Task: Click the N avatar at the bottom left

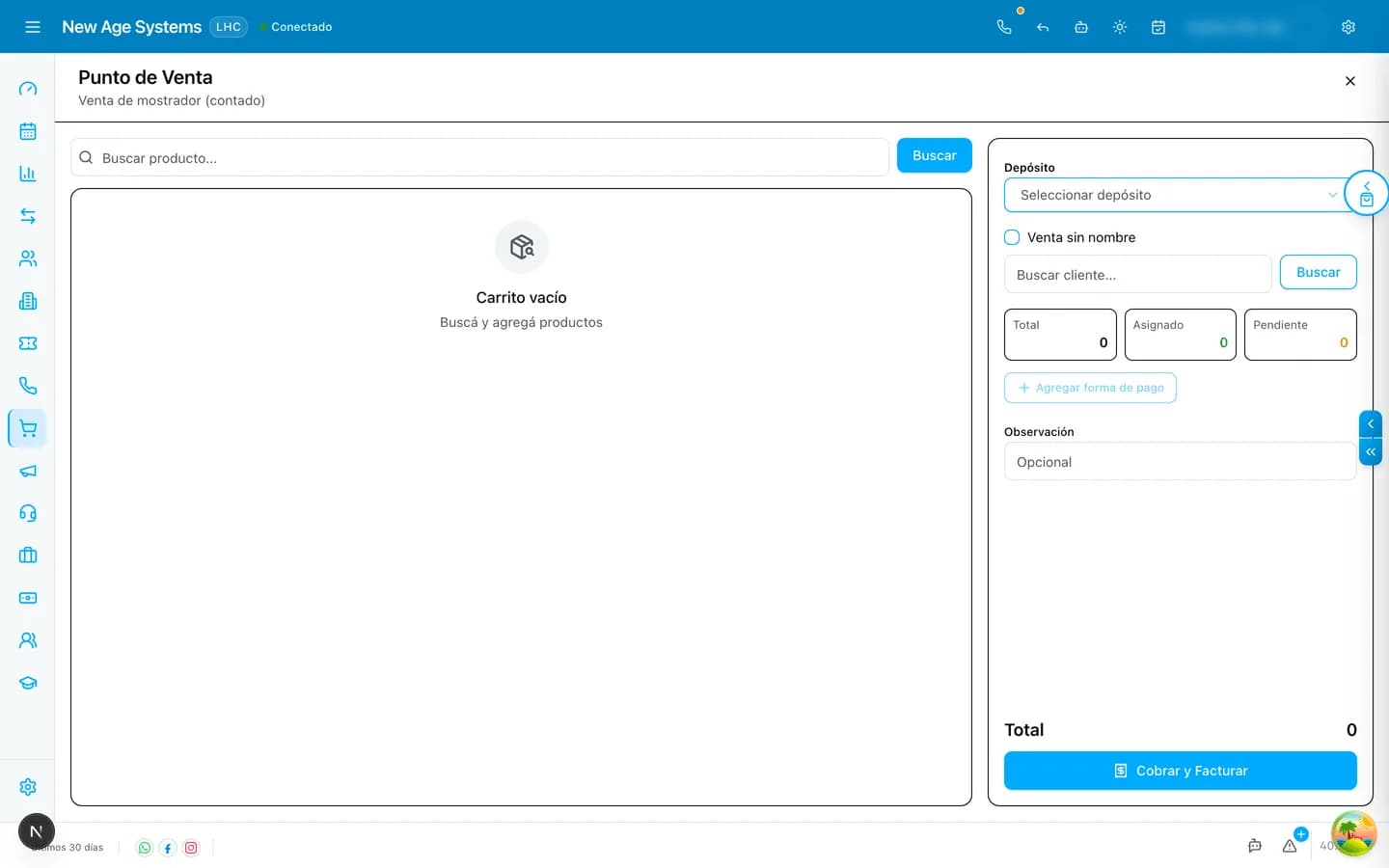Action: [x=37, y=831]
